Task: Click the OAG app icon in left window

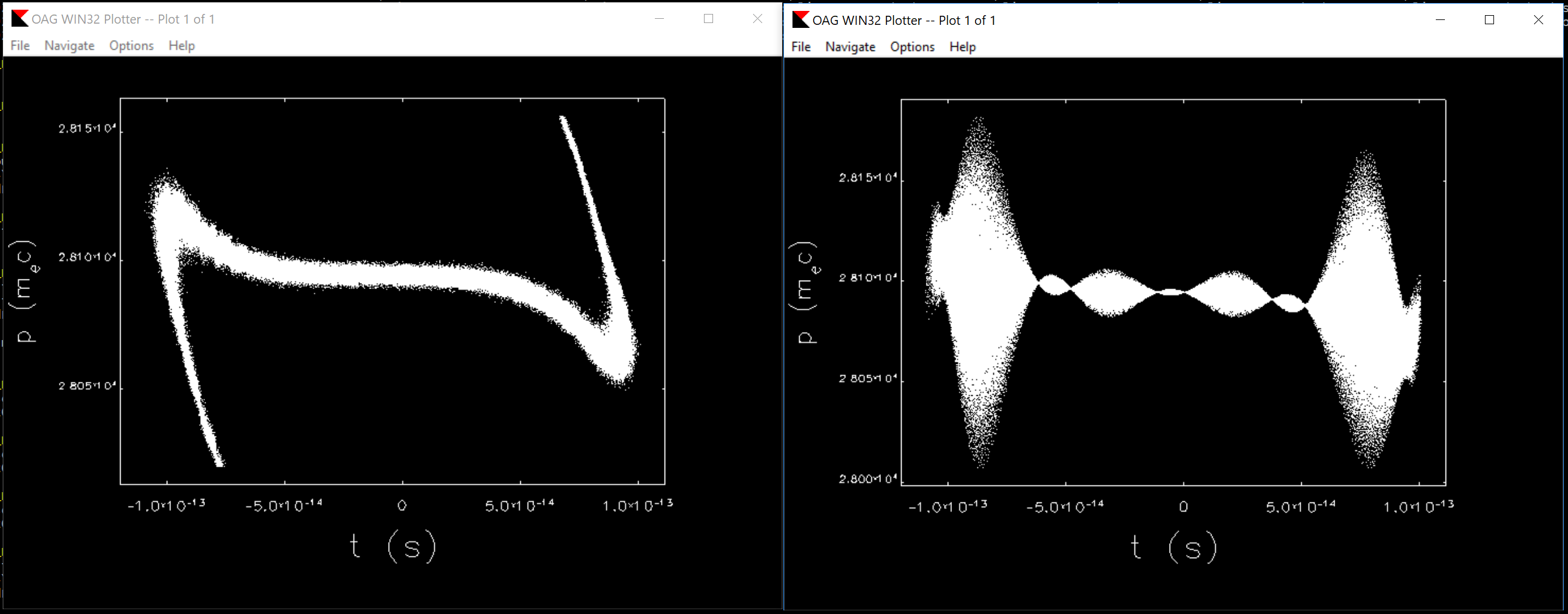Action: pos(19,19)
